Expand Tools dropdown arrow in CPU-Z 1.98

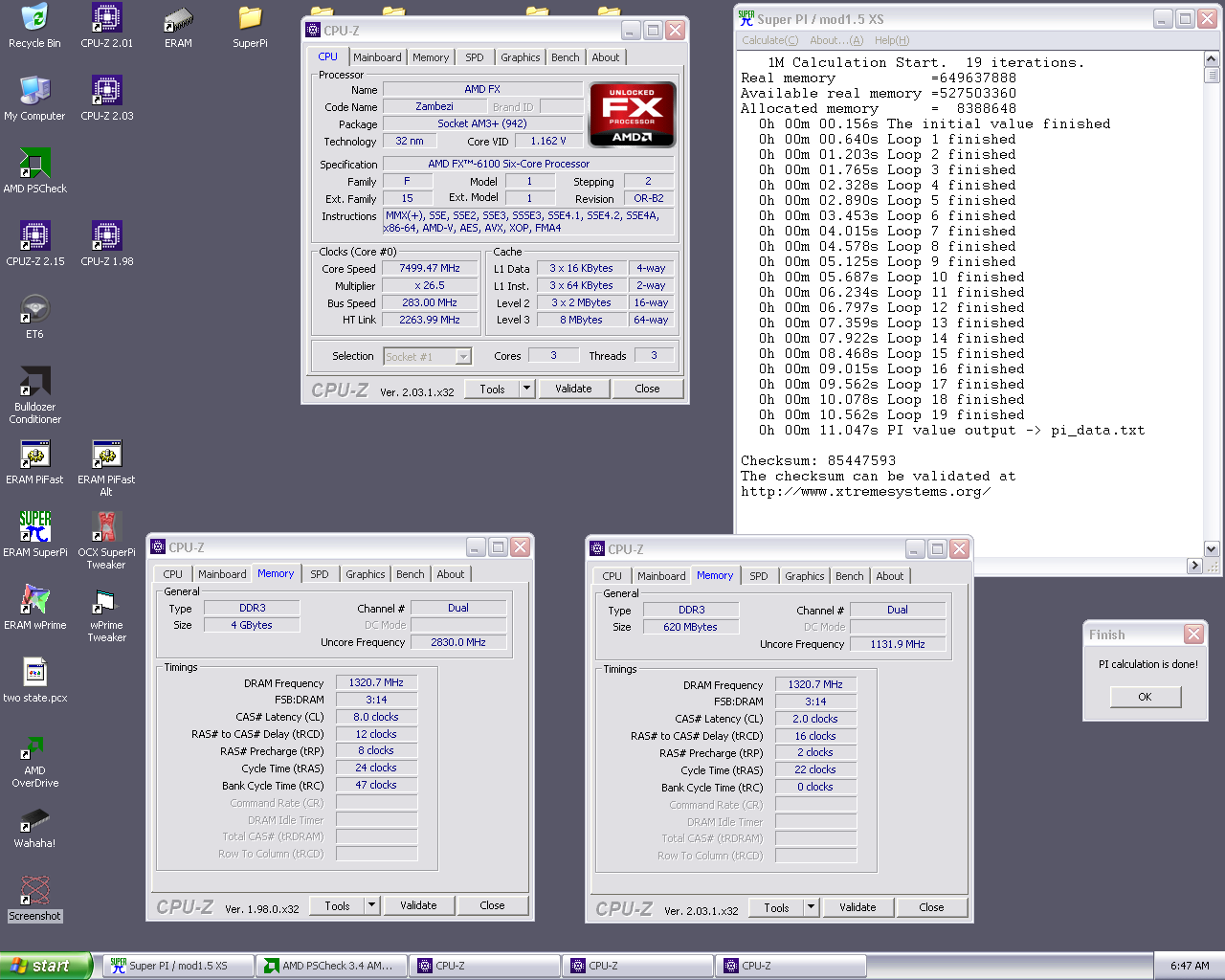[371, 905]
